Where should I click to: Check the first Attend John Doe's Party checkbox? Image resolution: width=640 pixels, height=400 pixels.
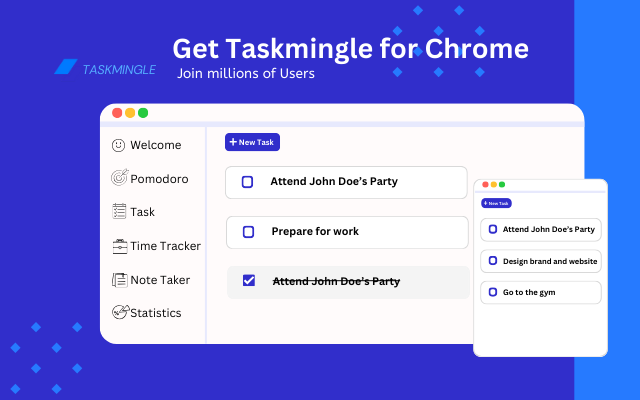(x=247, y=182)
